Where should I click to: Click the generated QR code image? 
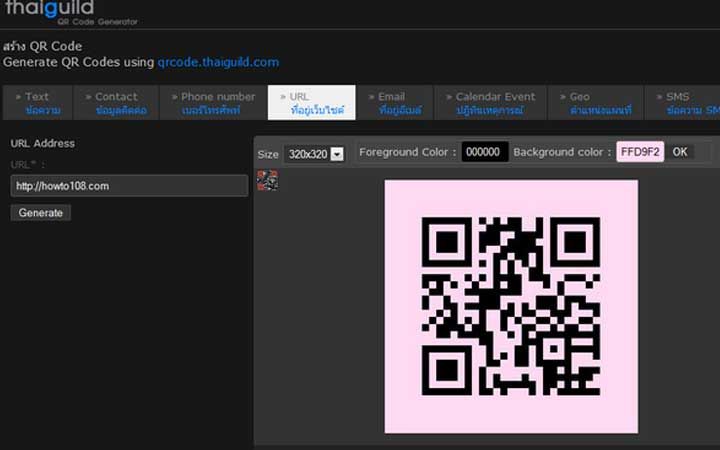(x=511, y=307)
